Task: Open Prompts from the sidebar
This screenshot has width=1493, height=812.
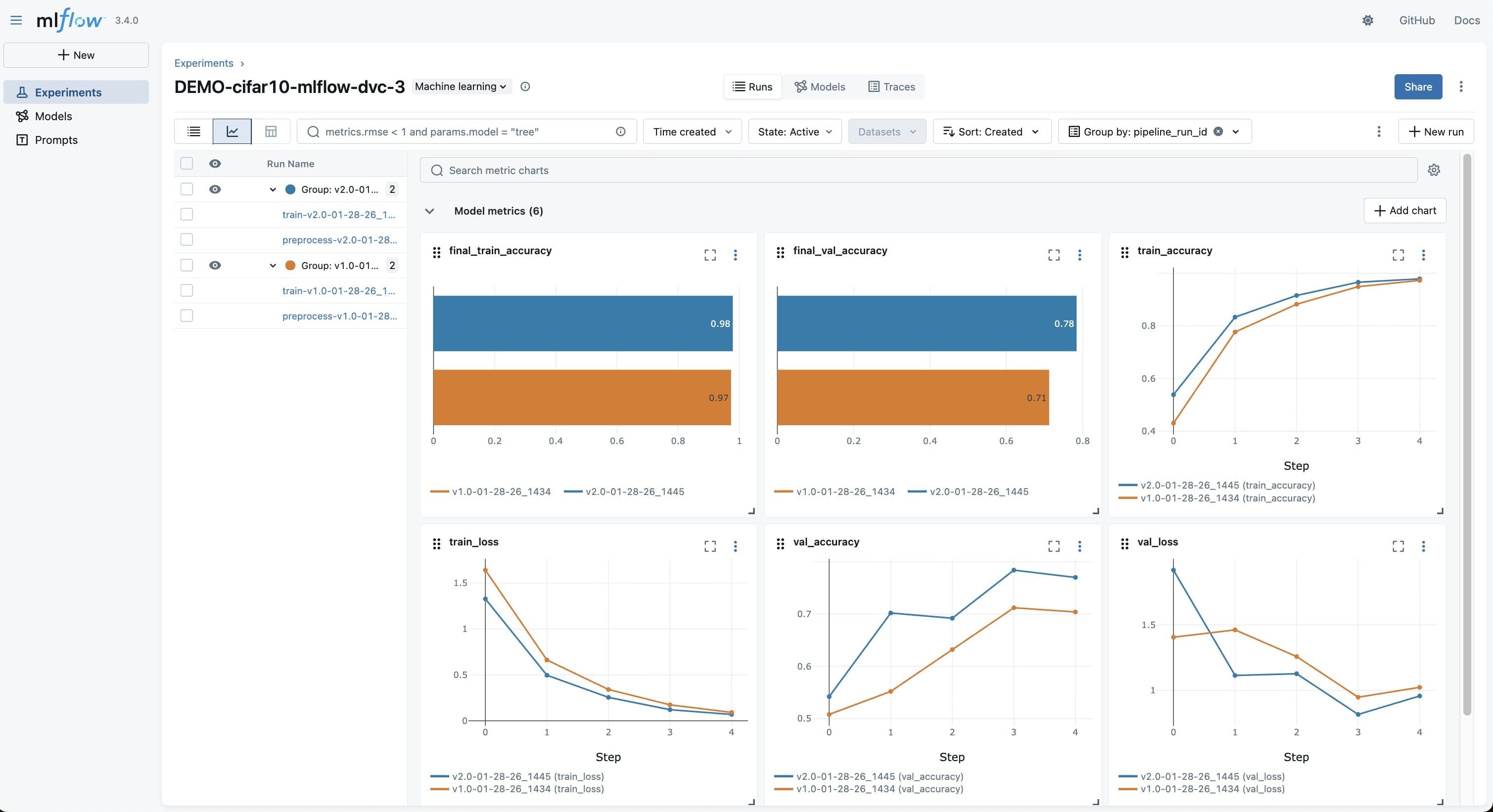Action: point(56,139)
